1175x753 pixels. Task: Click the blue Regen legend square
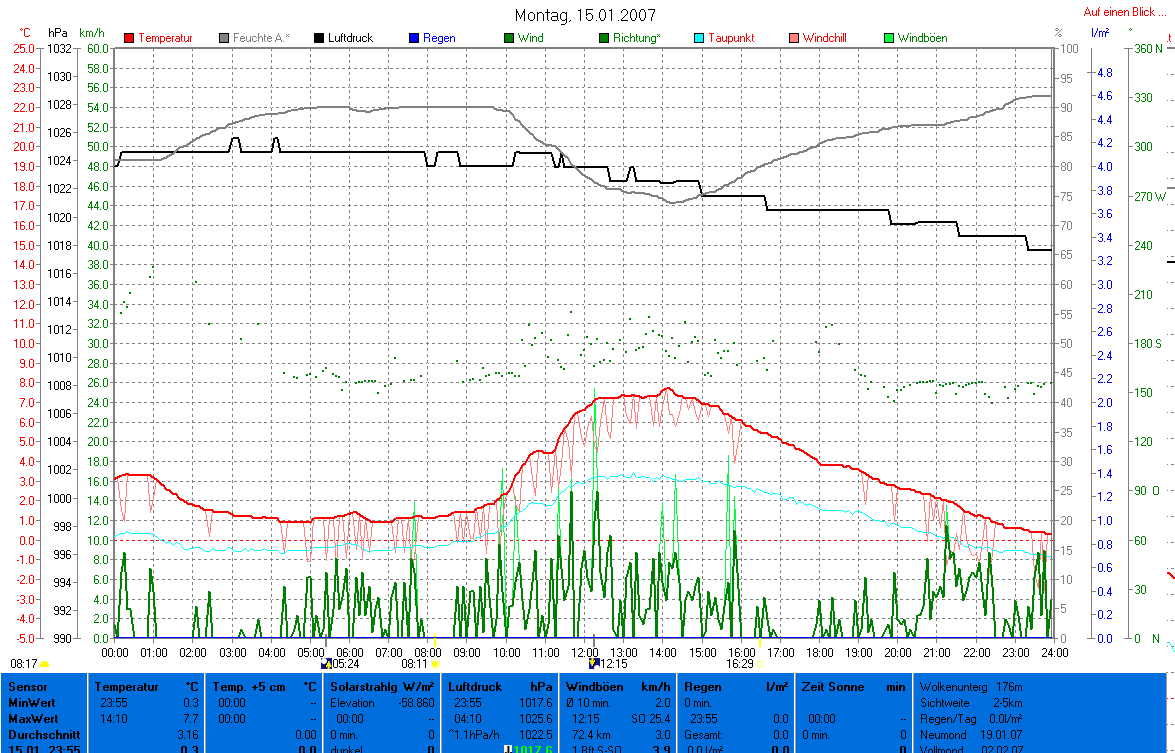[413, 38]
